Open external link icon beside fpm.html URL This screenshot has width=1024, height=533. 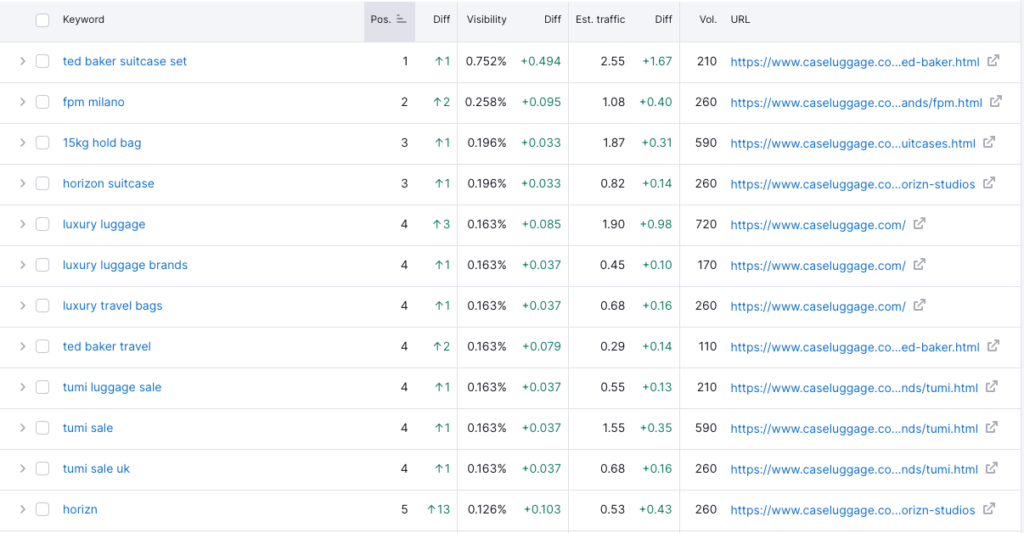pyautogui.click(x=996, y=101)
